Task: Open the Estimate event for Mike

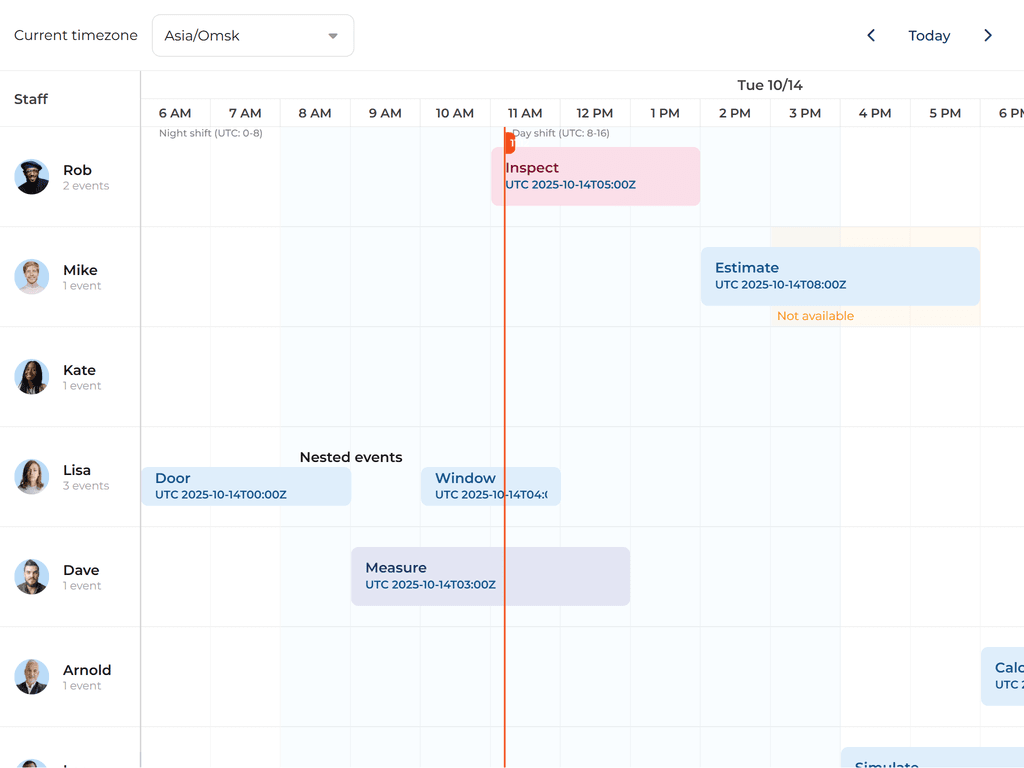Action: (840, 276)
